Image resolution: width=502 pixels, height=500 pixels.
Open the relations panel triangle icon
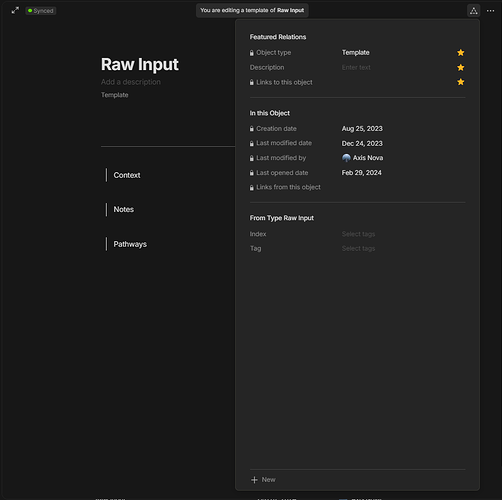(x=473, y=11)
